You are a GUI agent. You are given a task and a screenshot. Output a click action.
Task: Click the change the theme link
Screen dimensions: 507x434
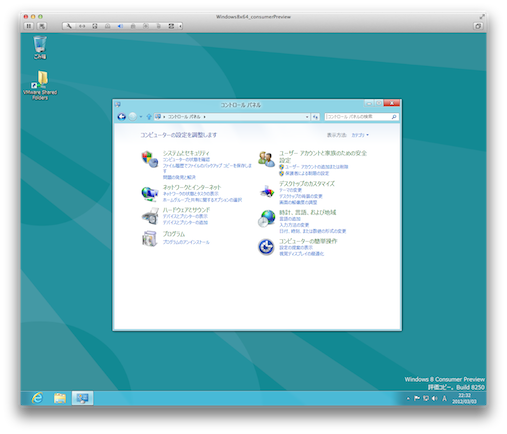point(290,190)
